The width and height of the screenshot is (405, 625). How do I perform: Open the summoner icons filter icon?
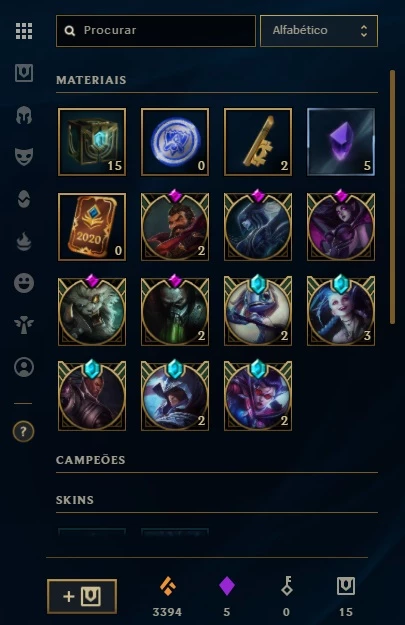pyautogui.click(x=24, y=367)
